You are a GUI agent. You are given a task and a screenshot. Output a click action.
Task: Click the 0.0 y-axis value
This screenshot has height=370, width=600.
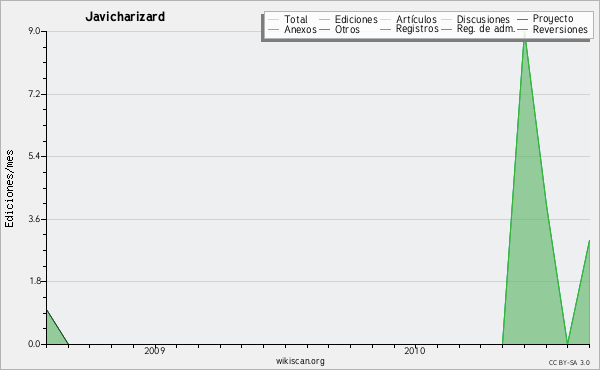(35, 344)
